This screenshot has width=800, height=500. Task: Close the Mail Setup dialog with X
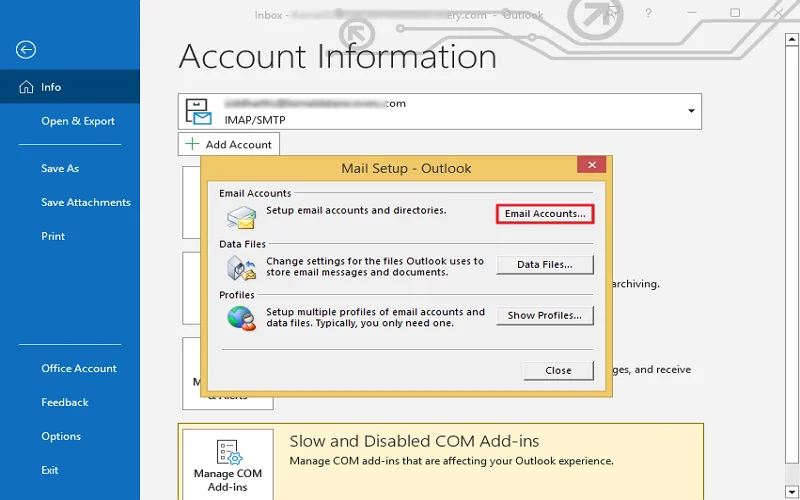(x=592, y=165)
